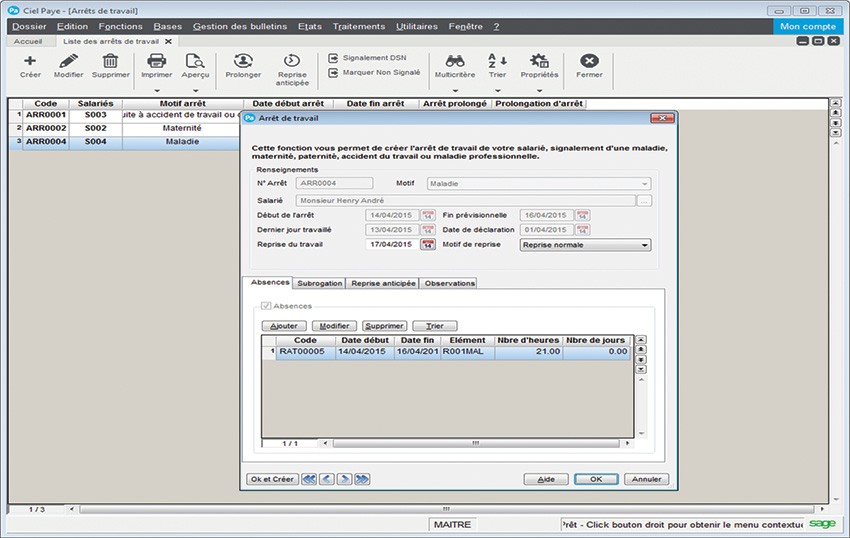Screen dimensions: 850x538
Task: Open the Trier sort dropdown
Action: [x=497, y=89]
